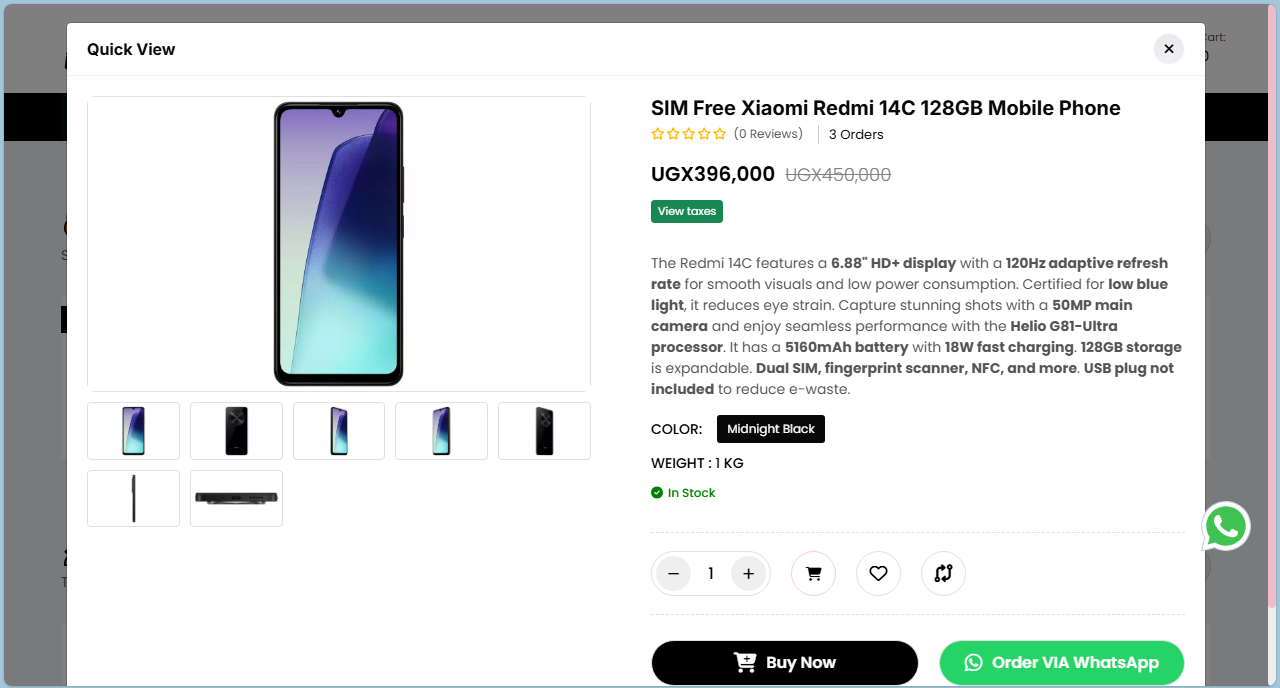
Task: Select the third angled phone thumbnail
Action: [339, 431]
